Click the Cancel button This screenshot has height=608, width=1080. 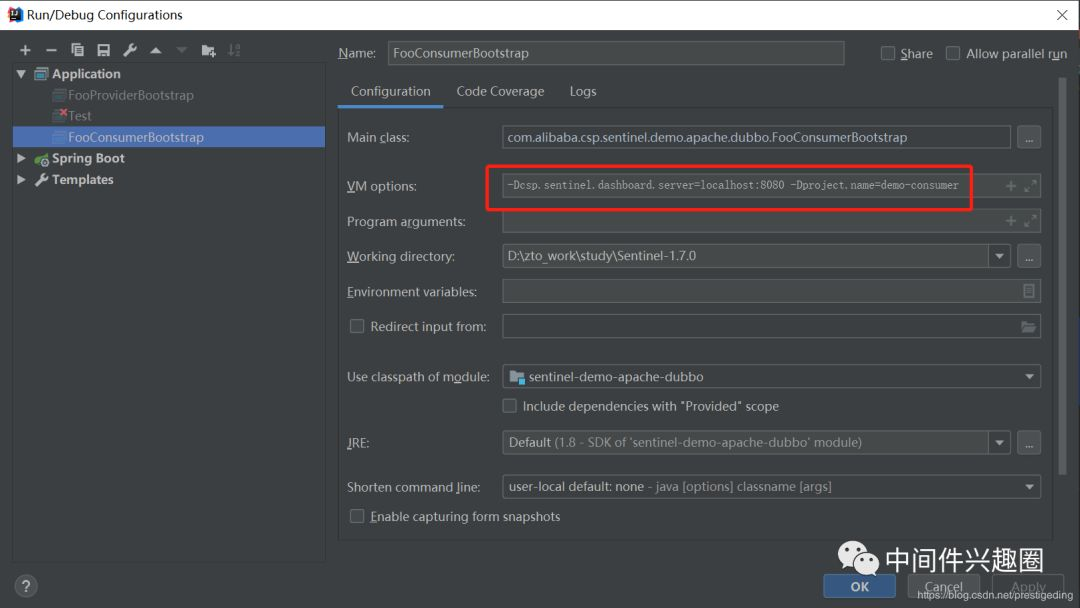944,587
